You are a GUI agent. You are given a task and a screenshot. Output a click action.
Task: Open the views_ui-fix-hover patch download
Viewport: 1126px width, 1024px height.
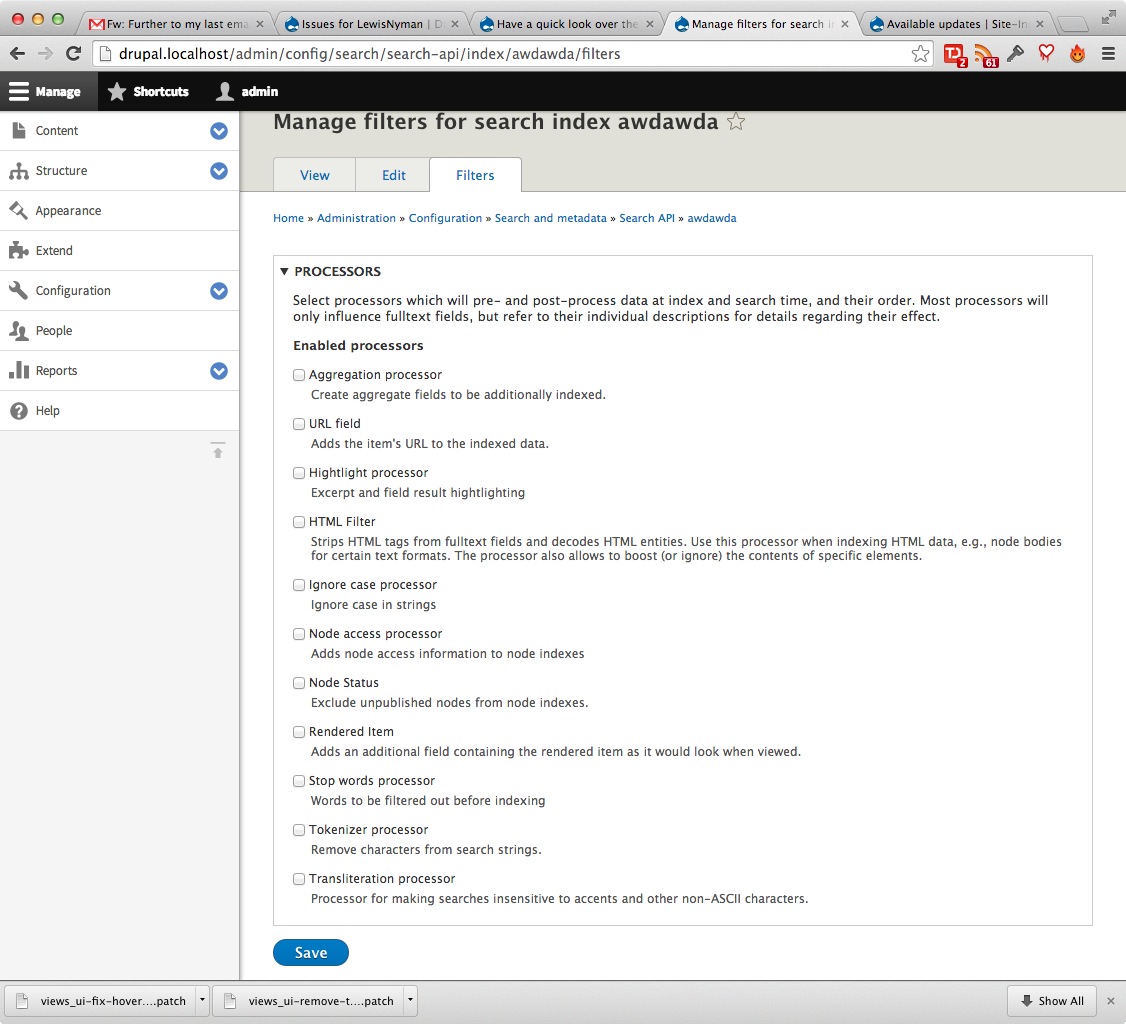point(100,1000)
